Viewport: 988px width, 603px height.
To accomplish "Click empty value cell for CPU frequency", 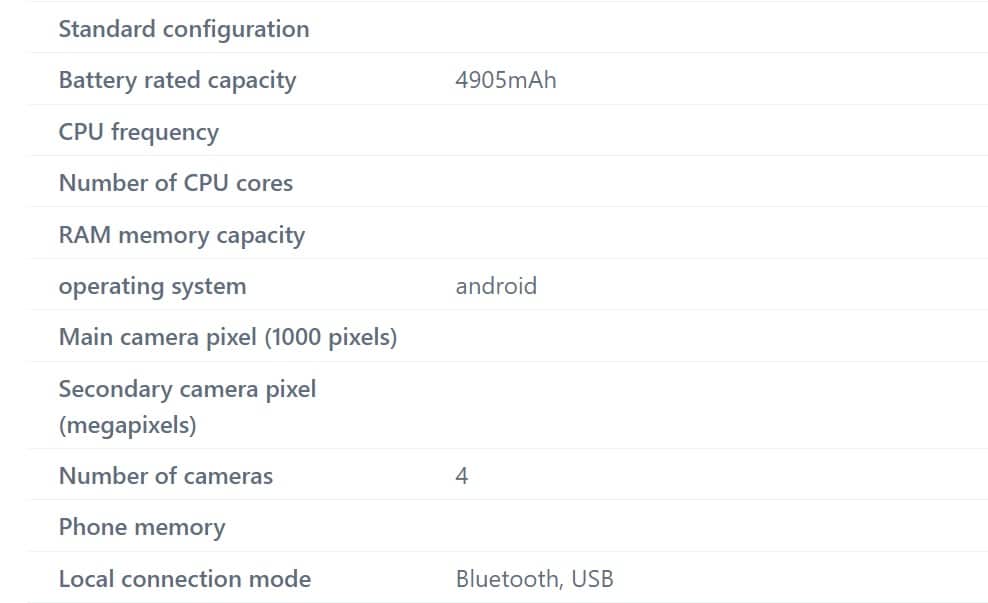I will click(718, 131).
